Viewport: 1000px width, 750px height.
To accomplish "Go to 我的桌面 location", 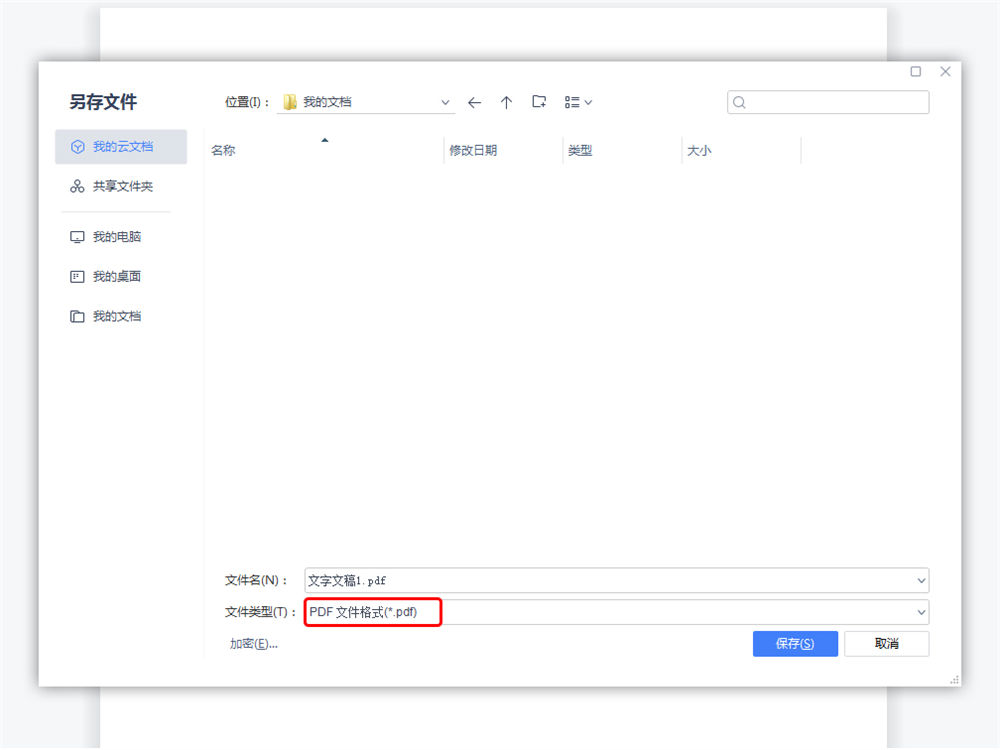I will 116,276.
